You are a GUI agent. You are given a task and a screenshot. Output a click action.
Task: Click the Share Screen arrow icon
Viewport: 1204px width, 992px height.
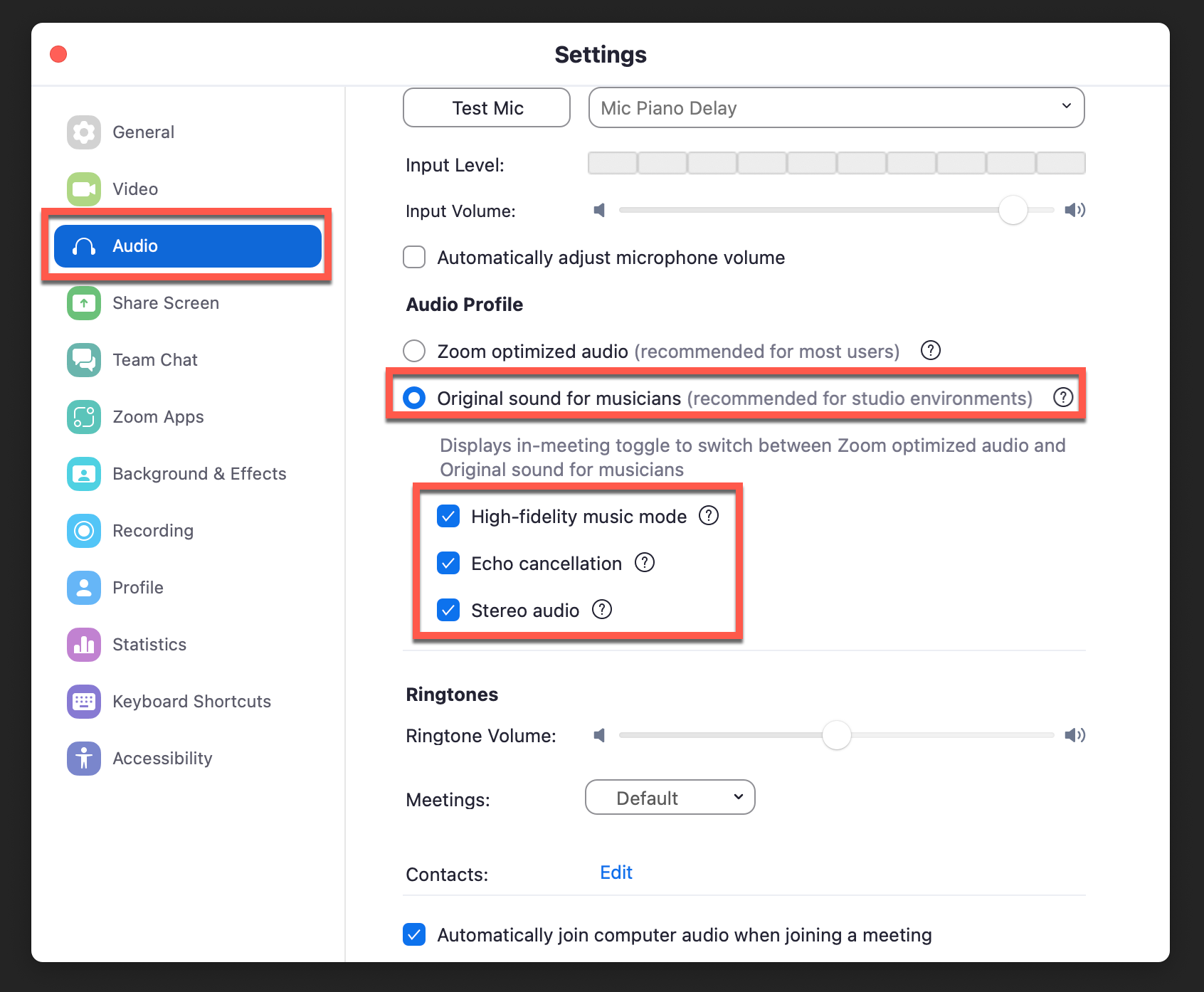point(84,303)
